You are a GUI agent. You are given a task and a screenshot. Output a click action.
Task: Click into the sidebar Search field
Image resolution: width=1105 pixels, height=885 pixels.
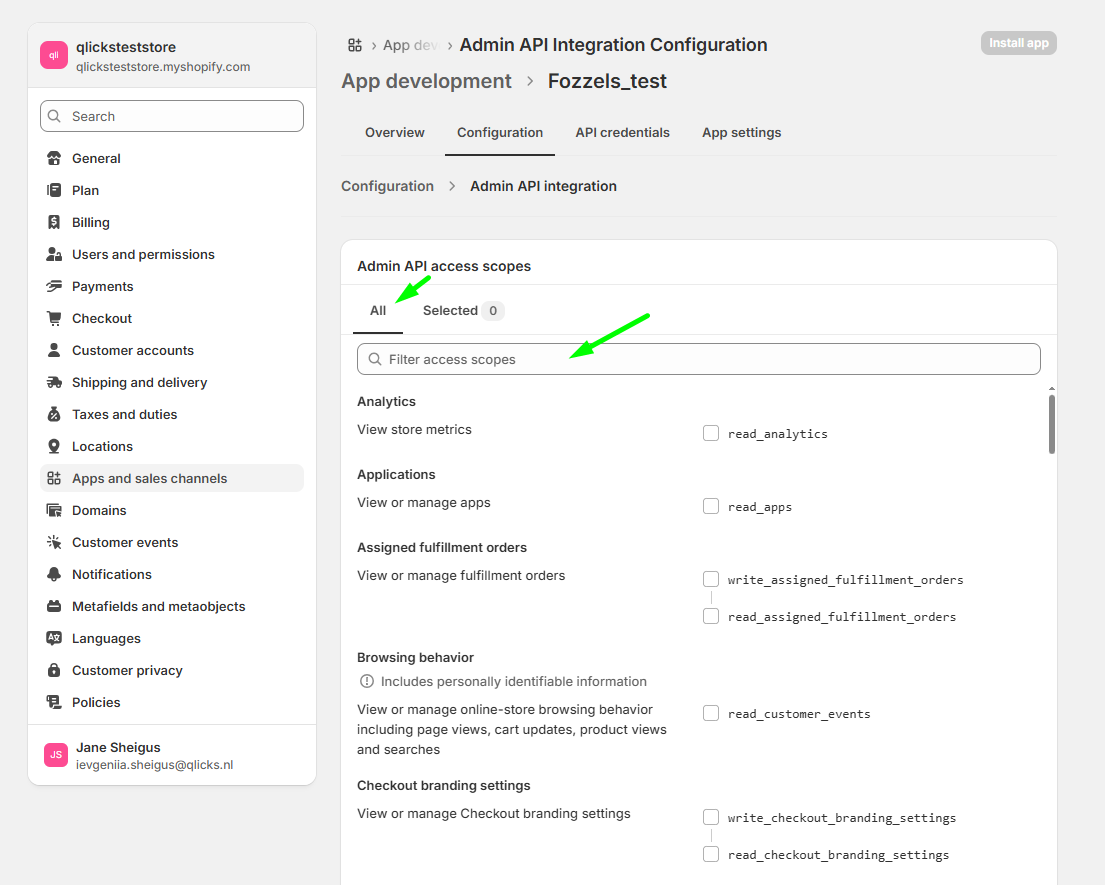(x=172, y=116)
